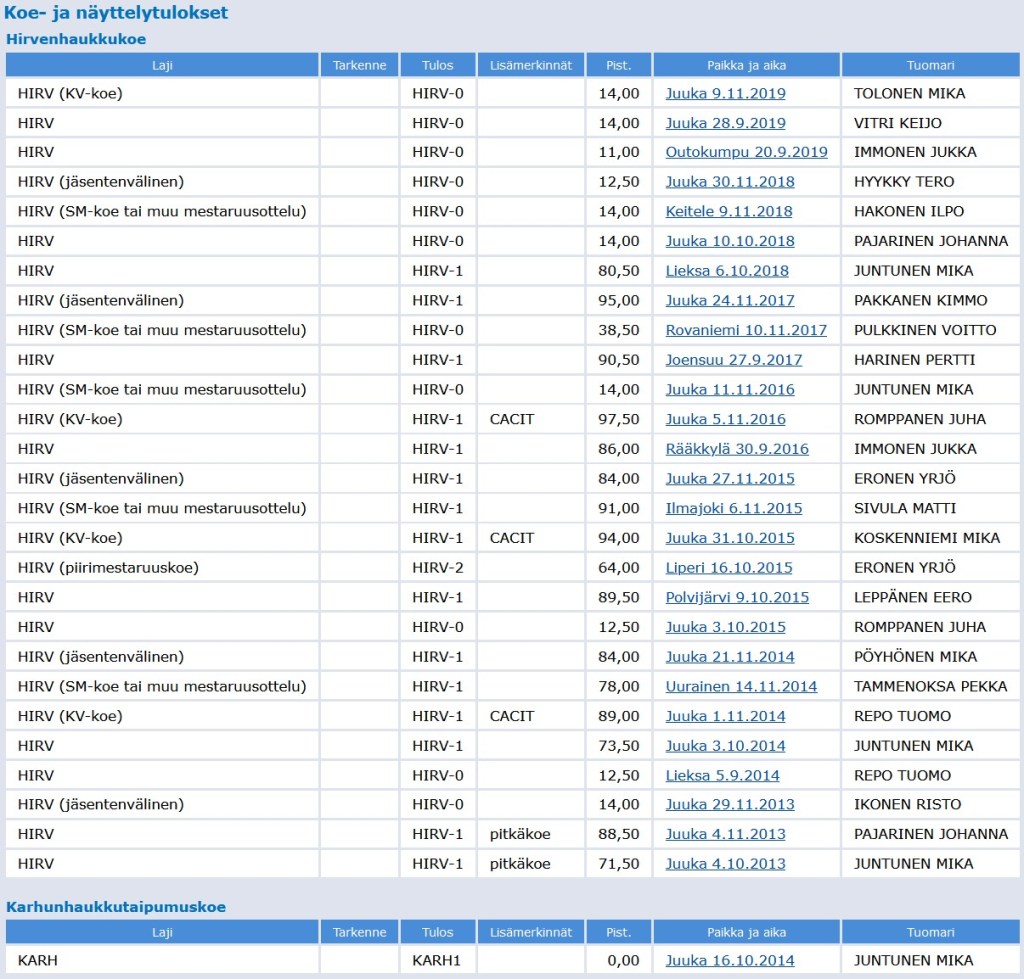The height and width of the screenshot is (979, 1024).
Task: Open the Joensuu 27.9.2017 link
Action: pos(733,360)
